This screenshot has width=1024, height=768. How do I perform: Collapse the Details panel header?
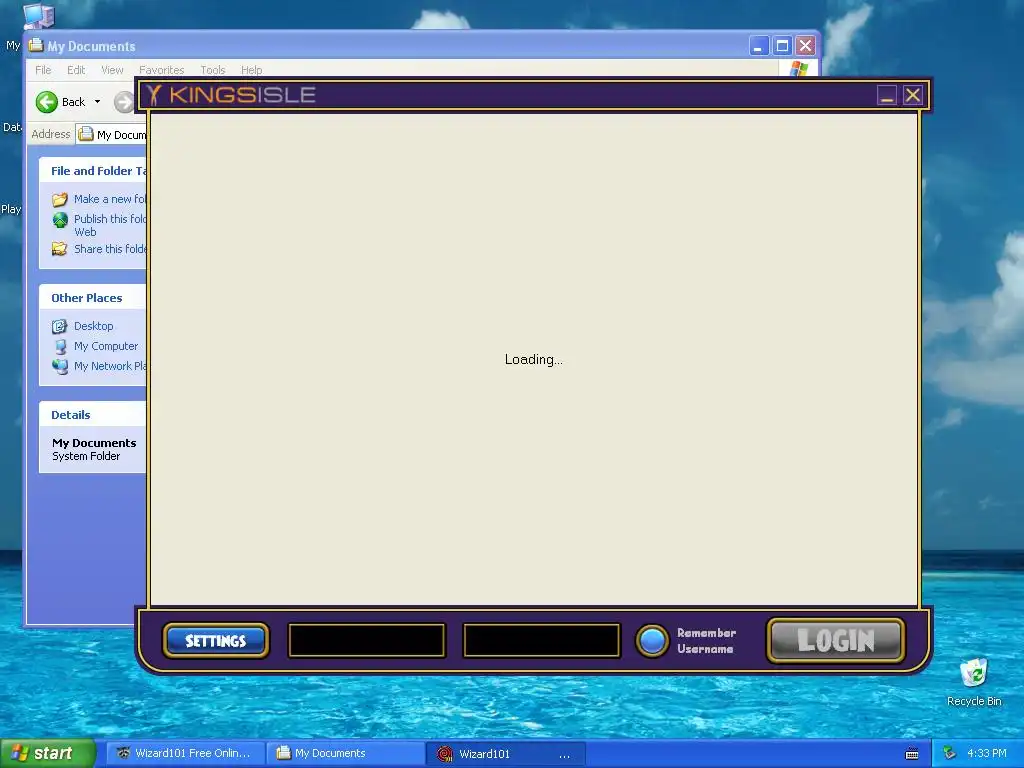[x=93, y=415]
